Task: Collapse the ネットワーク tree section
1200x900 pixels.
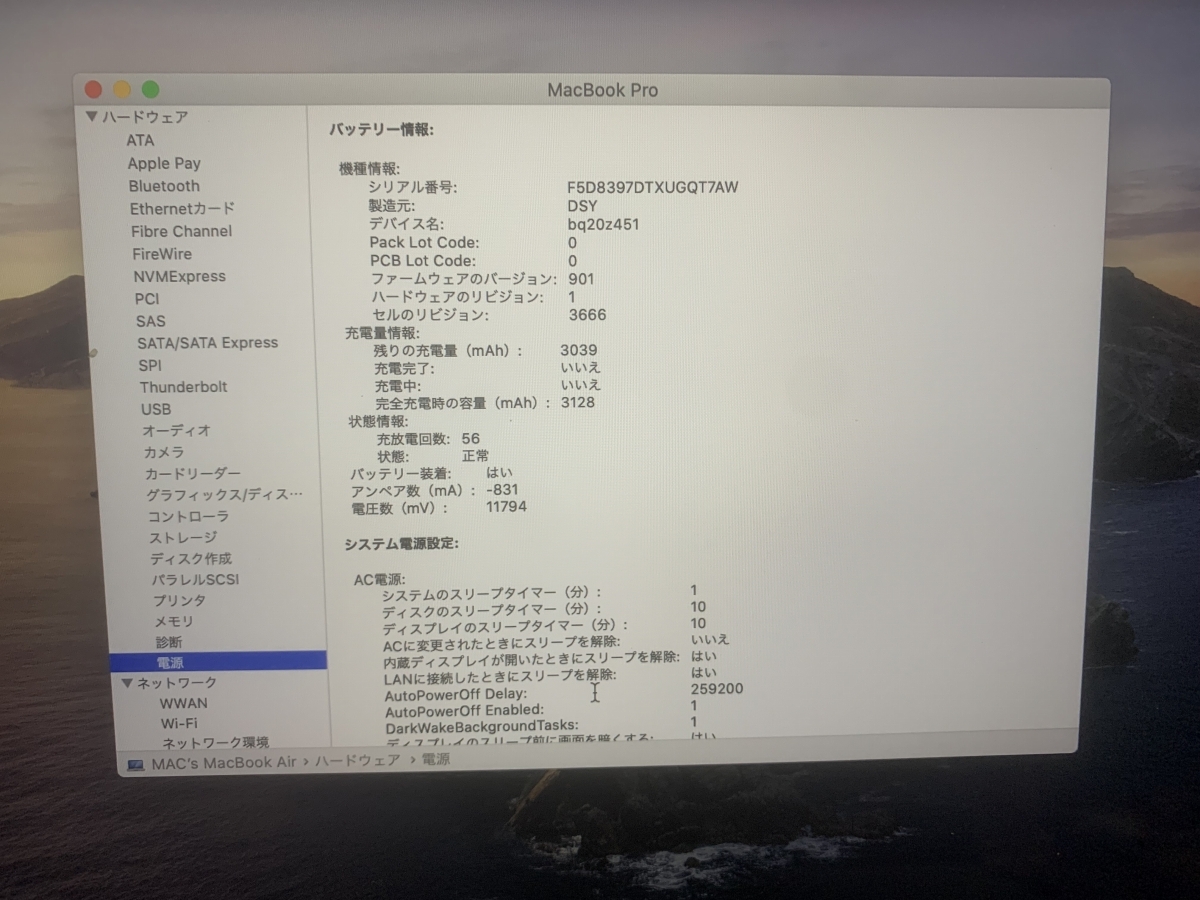Action: tap(127, 683)
